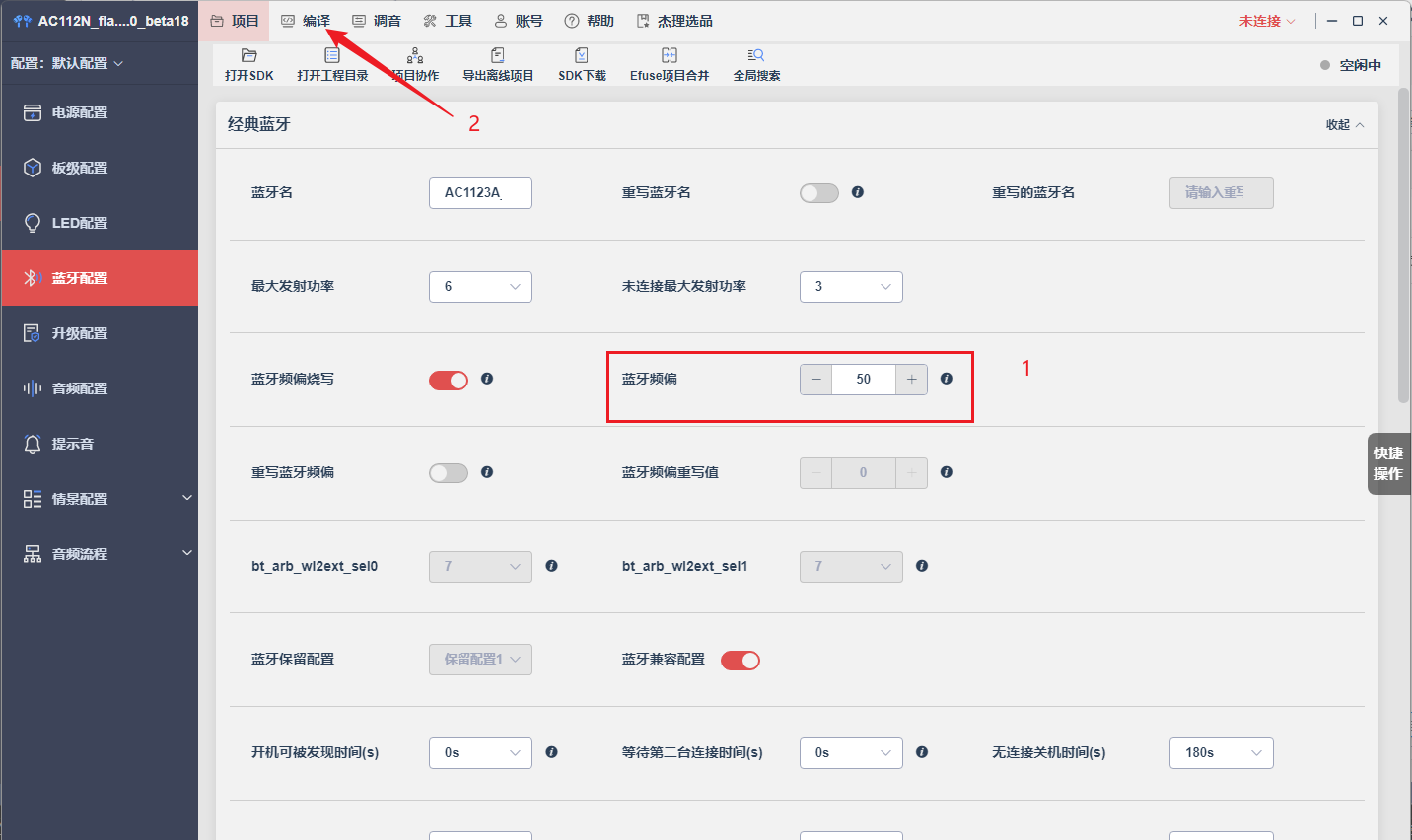Image resolution: width=1412 pixels, height=840 pixels.
Task: Go to 电源配置 in the sidebar
Action: click(100, 112)
